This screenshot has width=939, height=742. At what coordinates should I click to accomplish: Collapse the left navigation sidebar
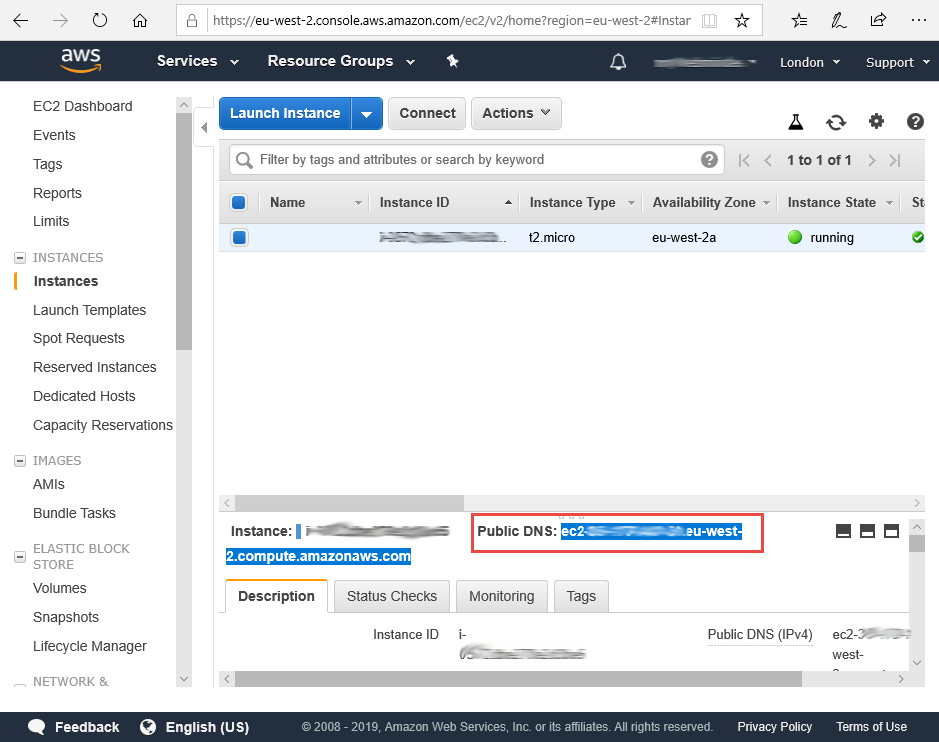coord(204,128)
